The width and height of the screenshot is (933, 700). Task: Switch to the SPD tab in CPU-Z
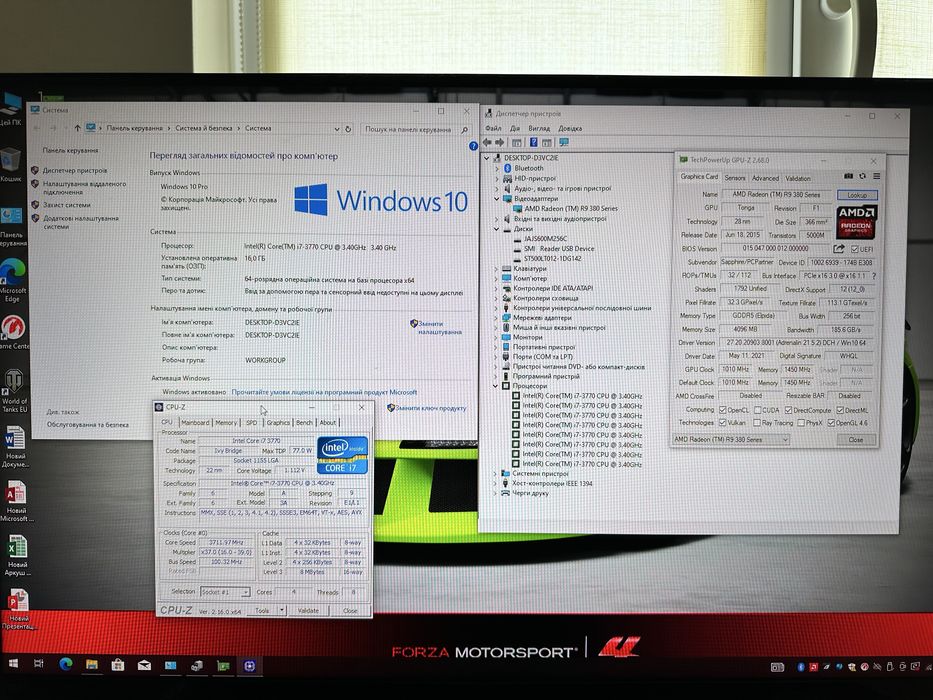tap(252, 423)
